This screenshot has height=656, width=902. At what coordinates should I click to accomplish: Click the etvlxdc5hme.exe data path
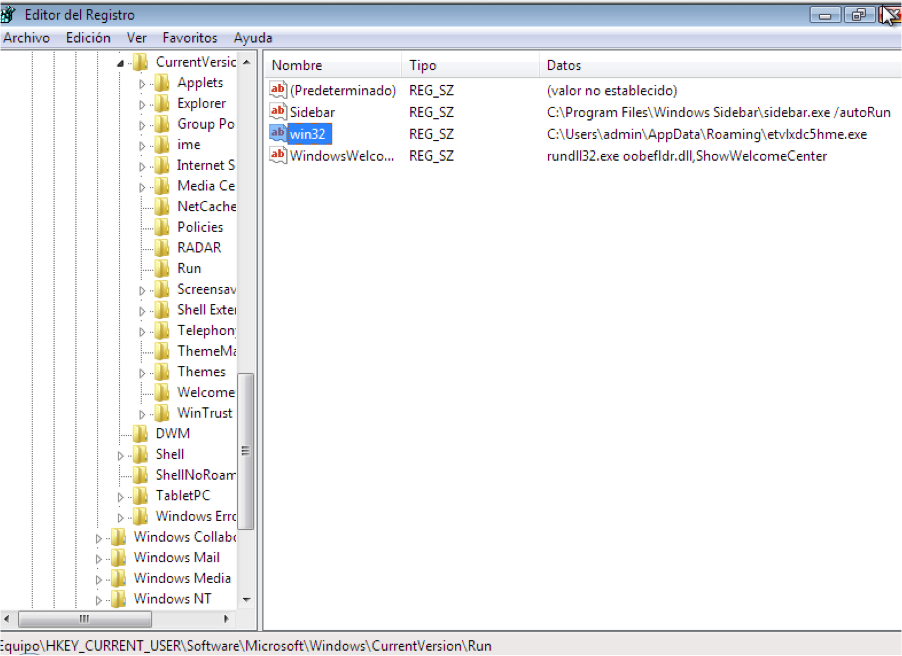point(707,134)
